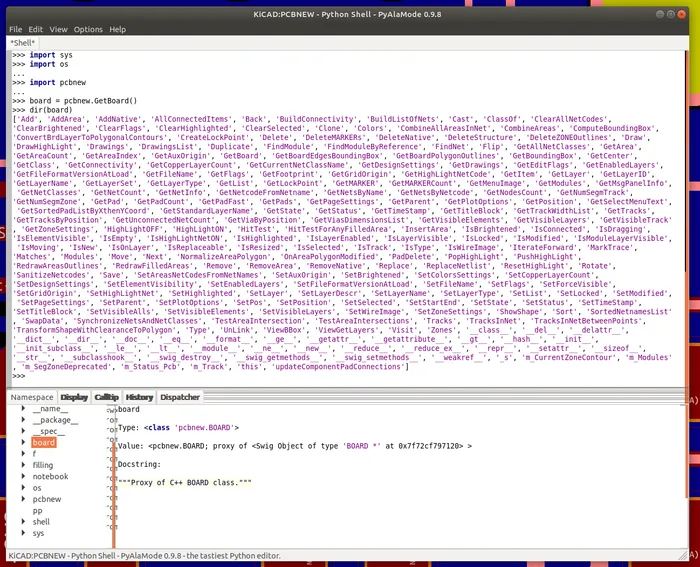
Task: Select the *Shell* tab
Action: point(22,44)
